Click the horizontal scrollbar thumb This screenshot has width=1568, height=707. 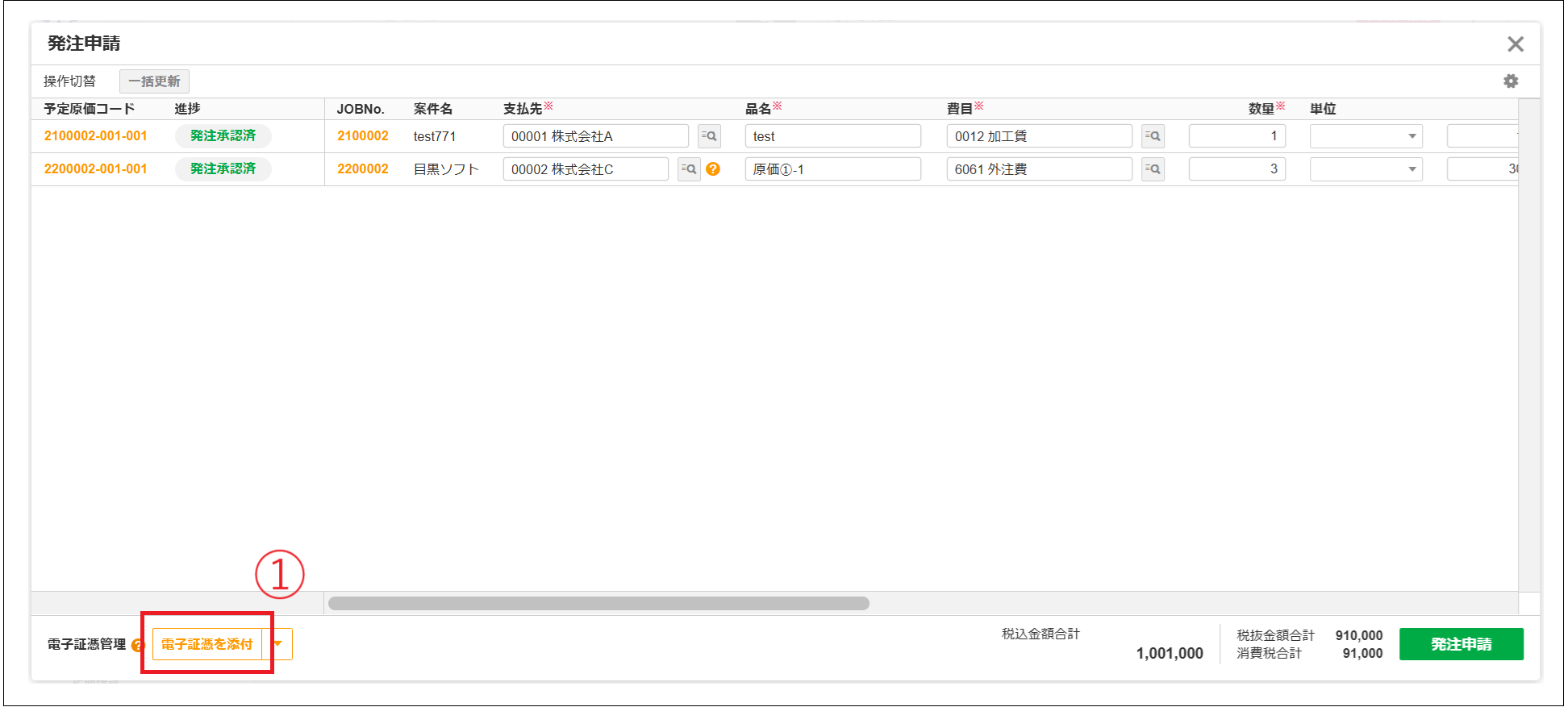pos(598,603)
